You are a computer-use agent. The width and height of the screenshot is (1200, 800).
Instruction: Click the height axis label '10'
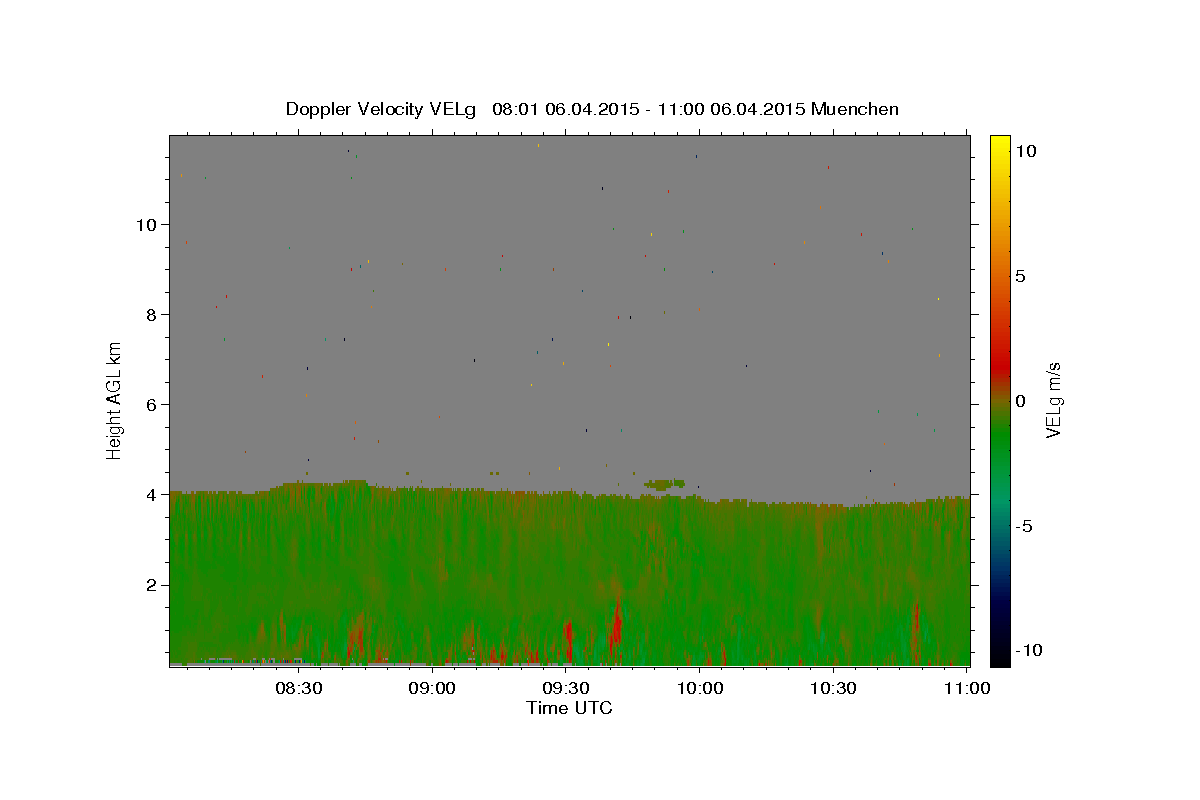[149, 224]
